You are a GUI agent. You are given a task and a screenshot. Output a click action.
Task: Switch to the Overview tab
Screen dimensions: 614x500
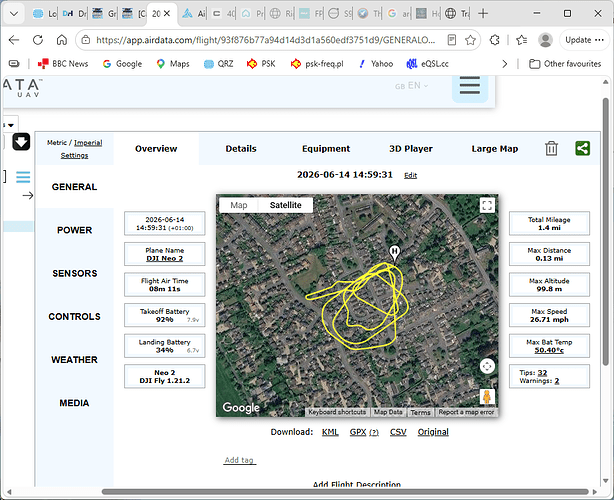point(156,149)
